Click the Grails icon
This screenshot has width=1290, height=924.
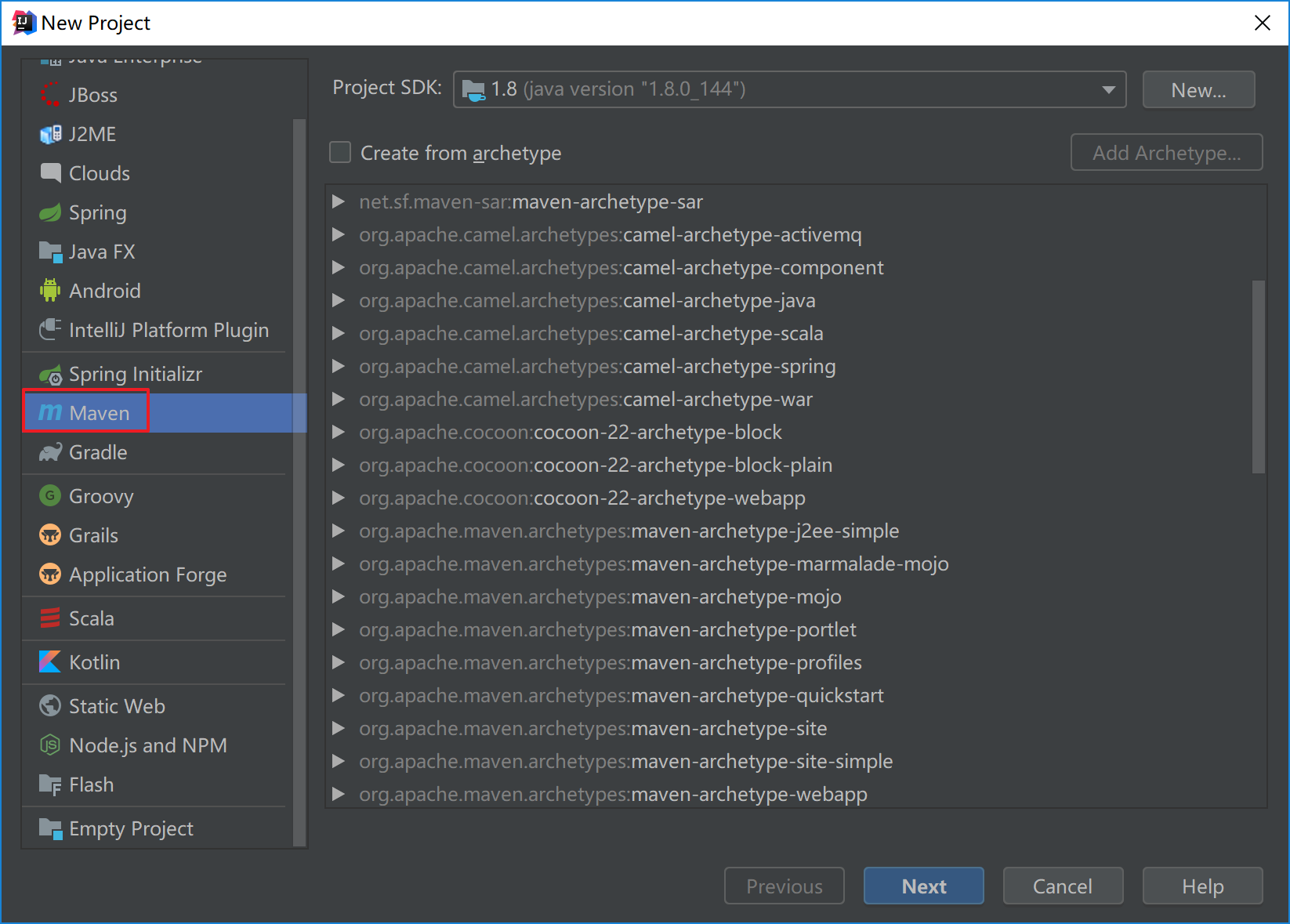(50, 535)
